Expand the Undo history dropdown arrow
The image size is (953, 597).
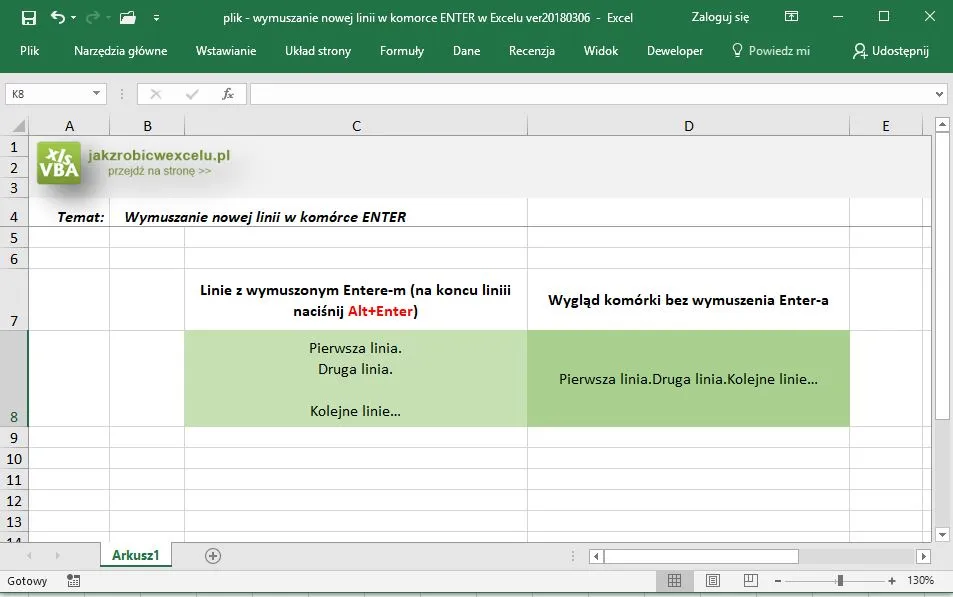(74, 18)
